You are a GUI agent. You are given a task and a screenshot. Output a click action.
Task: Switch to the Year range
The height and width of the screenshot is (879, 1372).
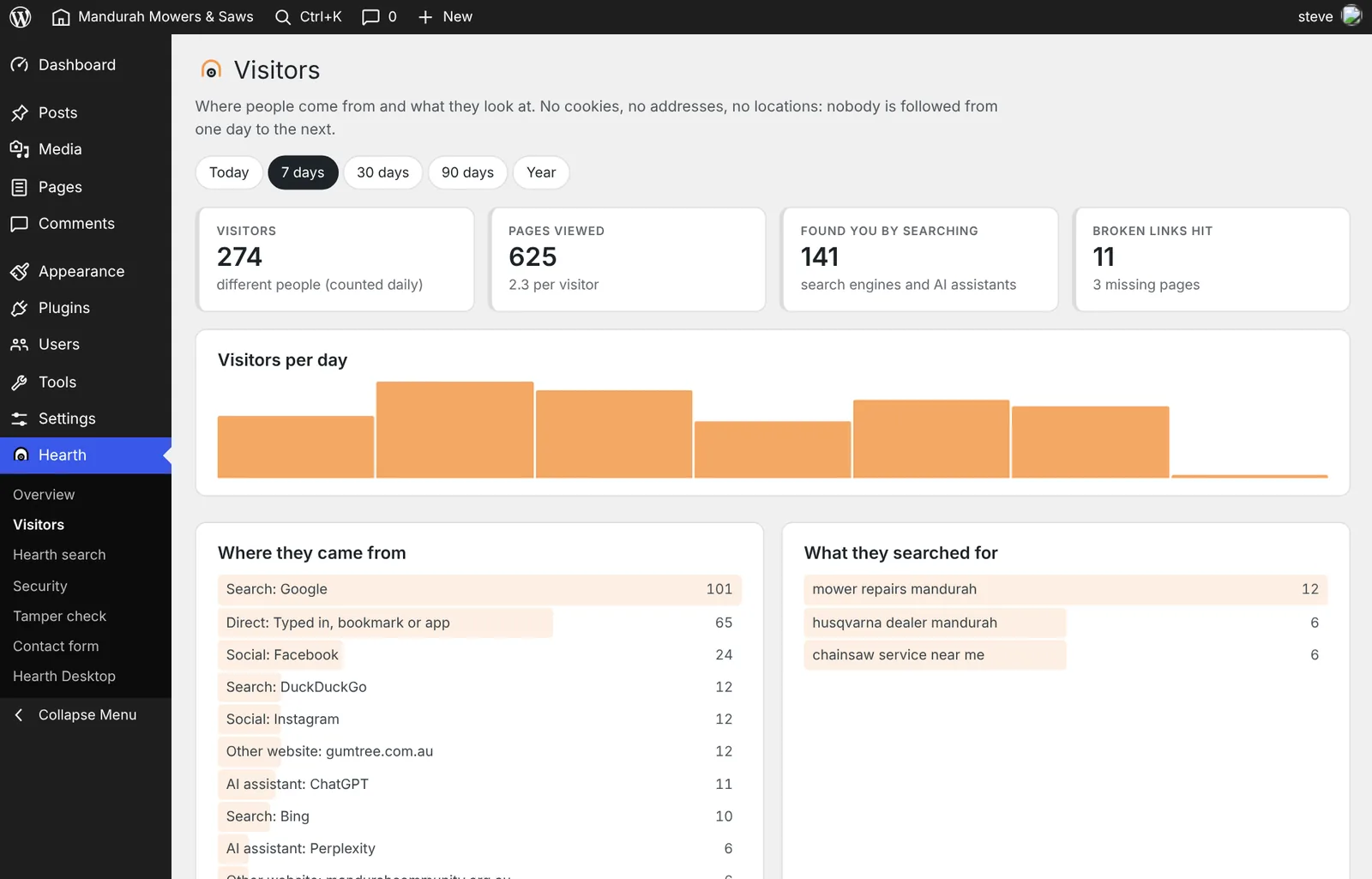point(541,172)
